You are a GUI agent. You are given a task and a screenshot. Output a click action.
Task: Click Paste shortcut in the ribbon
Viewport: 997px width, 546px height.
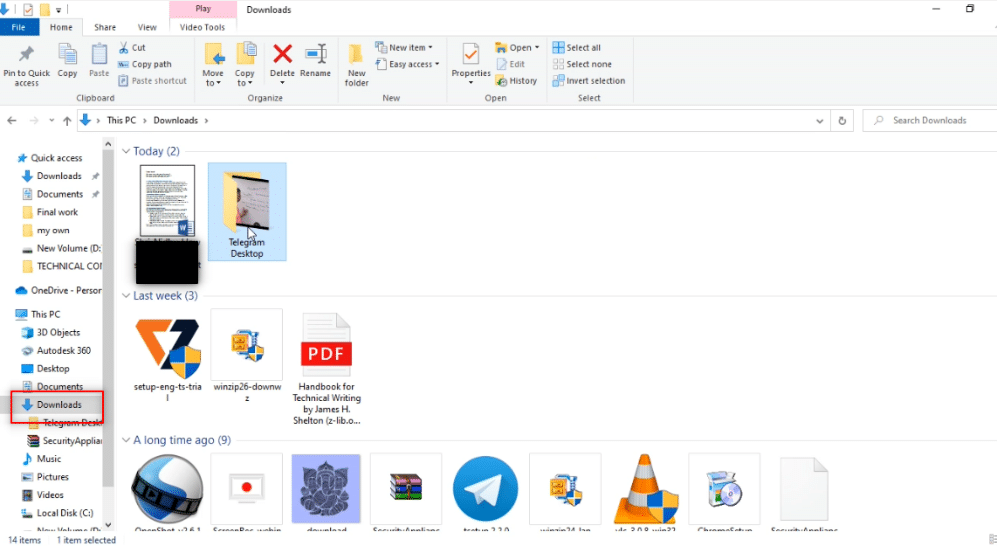153,81
